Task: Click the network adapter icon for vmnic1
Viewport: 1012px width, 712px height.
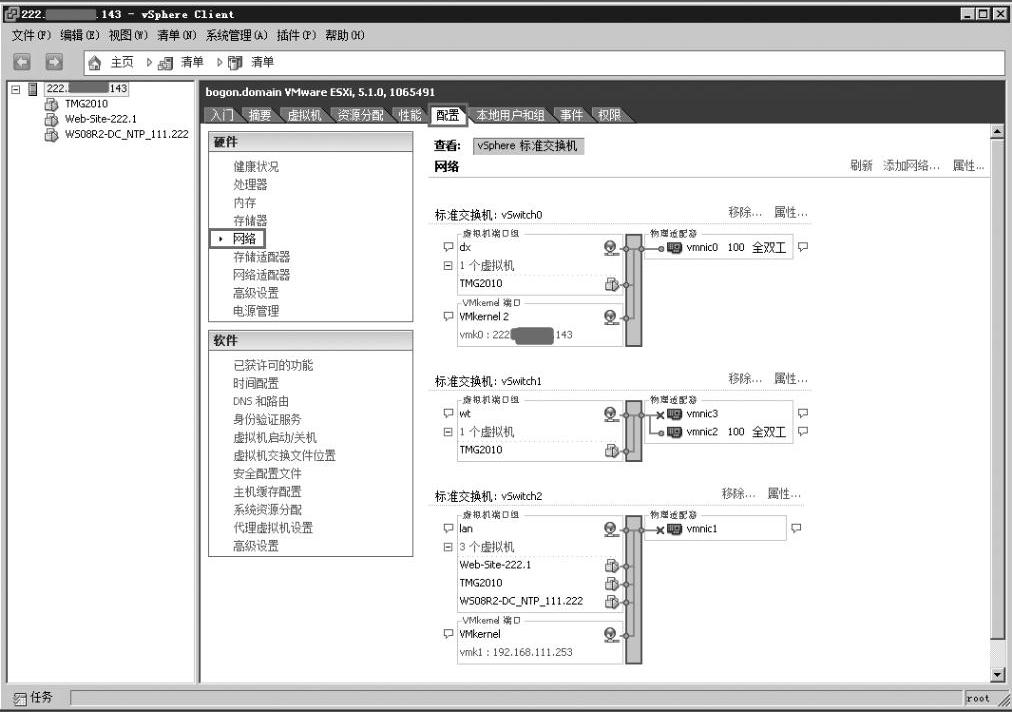Action: click(674, 529)
